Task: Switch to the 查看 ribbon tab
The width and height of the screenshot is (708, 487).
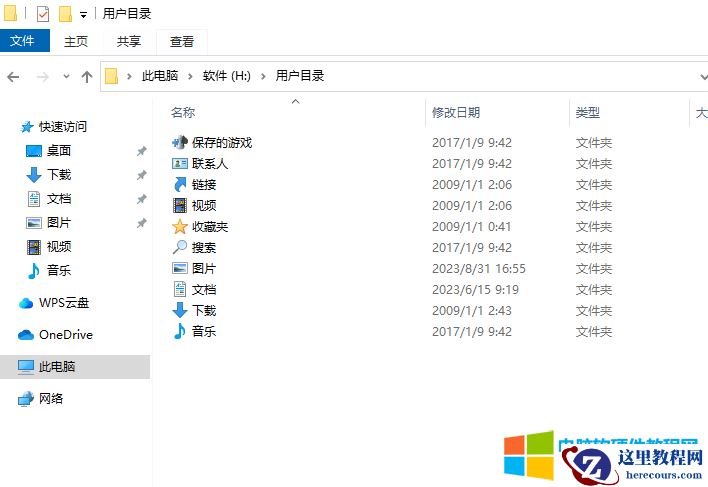Action: pyautogui.click(x=182, y=41)
